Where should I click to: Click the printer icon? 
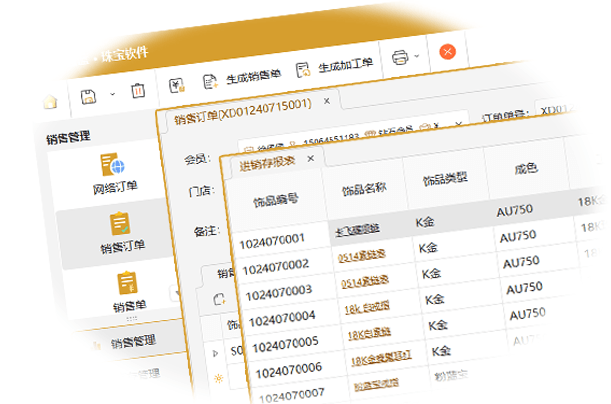[x=399, y=57]
